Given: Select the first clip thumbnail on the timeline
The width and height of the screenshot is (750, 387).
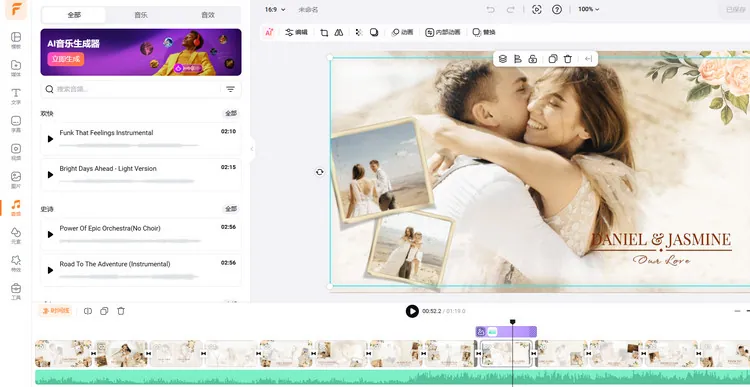Looking at the screenshot, I should tap(63, 354).
